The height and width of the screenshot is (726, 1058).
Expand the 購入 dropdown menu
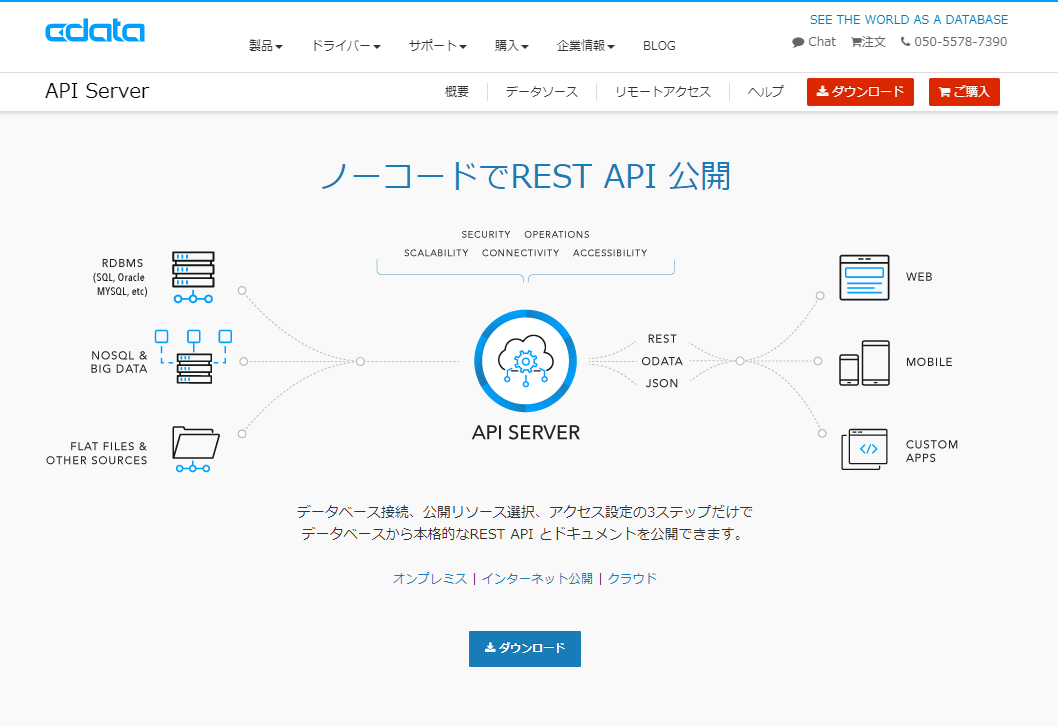click(x=511, y=45)
